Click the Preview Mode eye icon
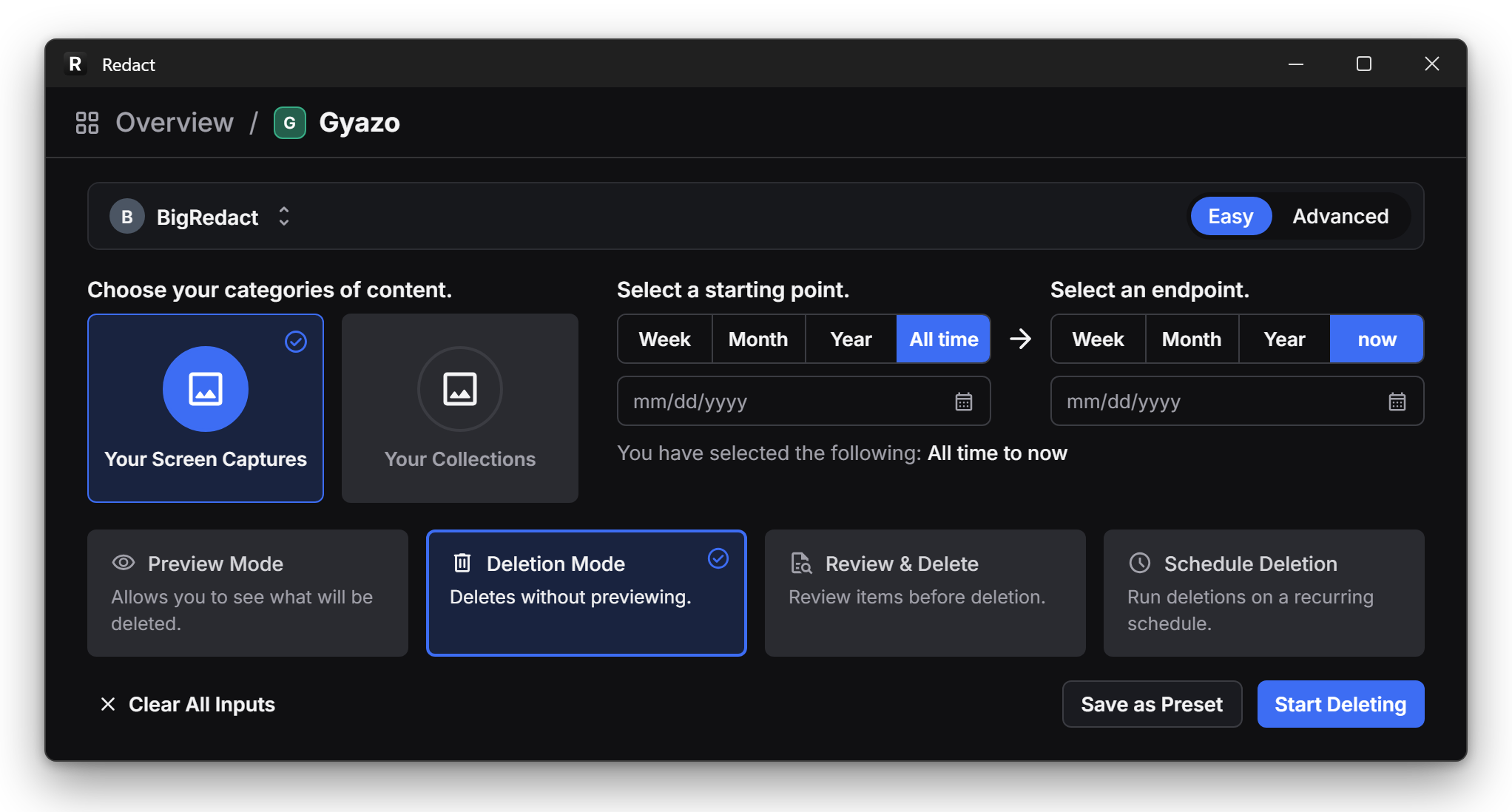The width and height of the screenshot is (1512, 812). coord(124,563)
